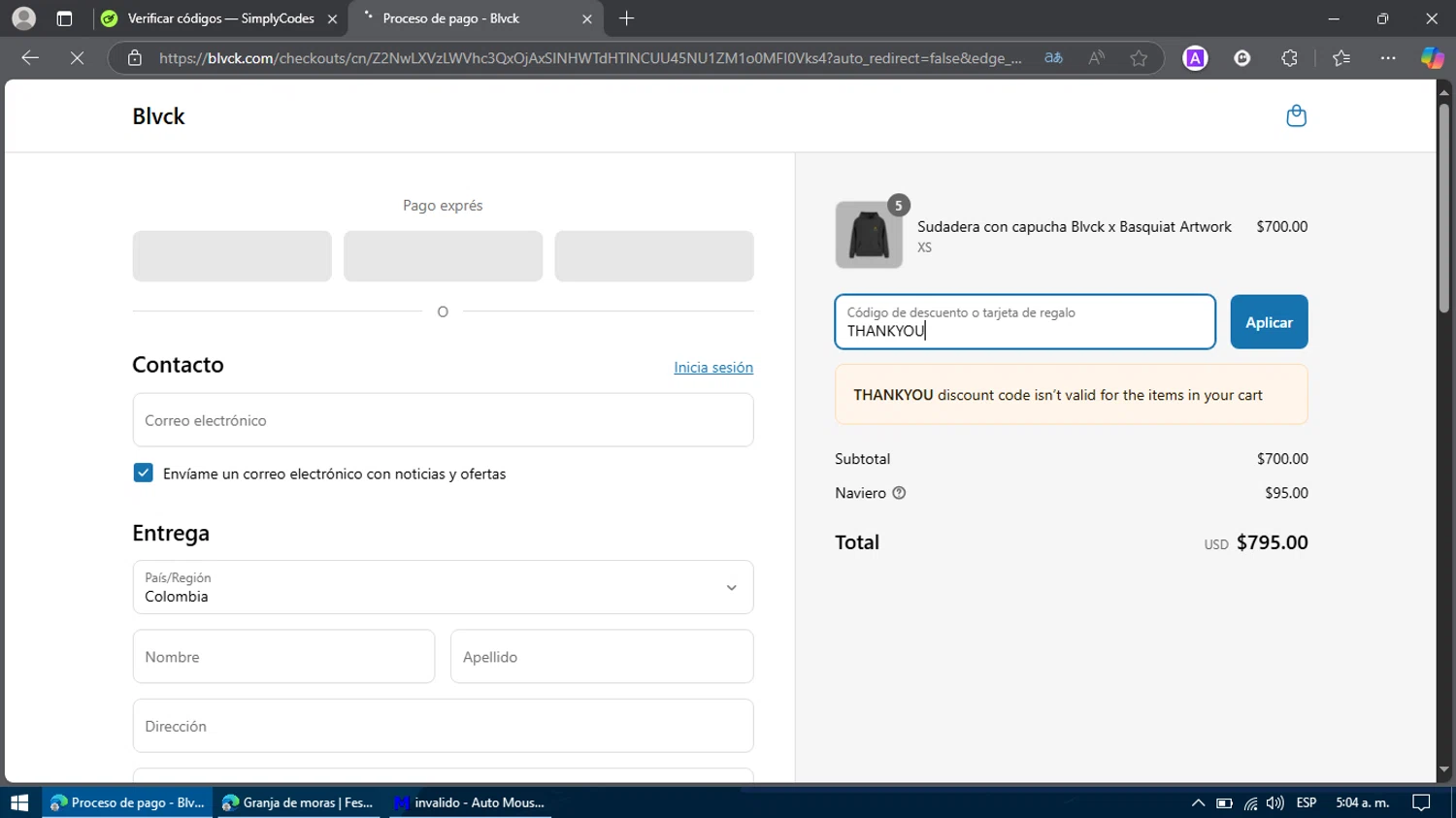Click the scrollbar up arrow
This screenshot has width=1456, height=818.
click(x=1443, y=92)
